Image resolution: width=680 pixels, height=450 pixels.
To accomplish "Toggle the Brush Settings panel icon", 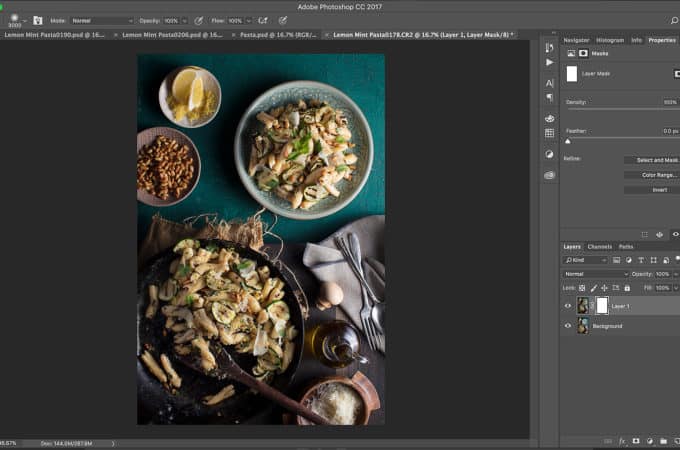I will click(38, 20).
